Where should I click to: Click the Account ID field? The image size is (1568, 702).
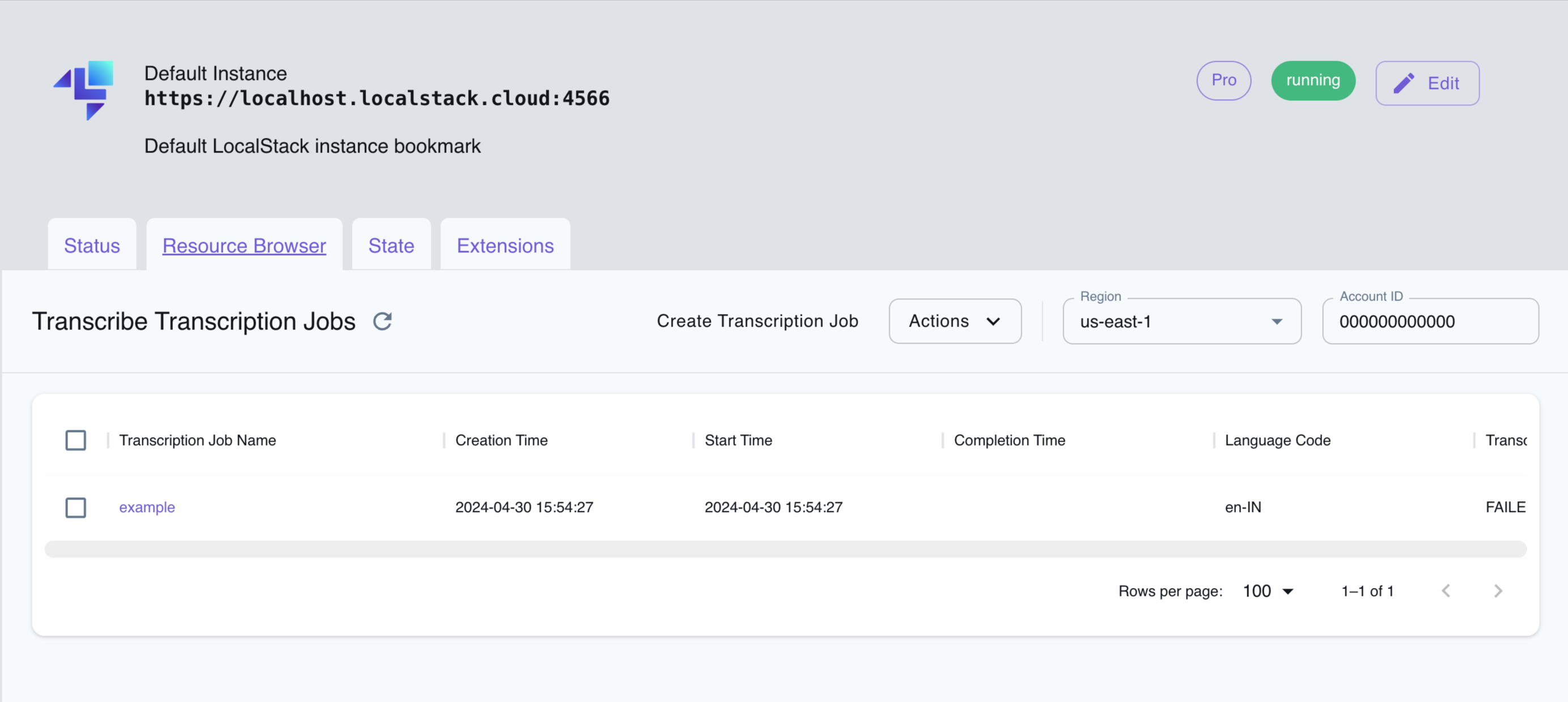pyautogui.click(x=1430, y=322)
